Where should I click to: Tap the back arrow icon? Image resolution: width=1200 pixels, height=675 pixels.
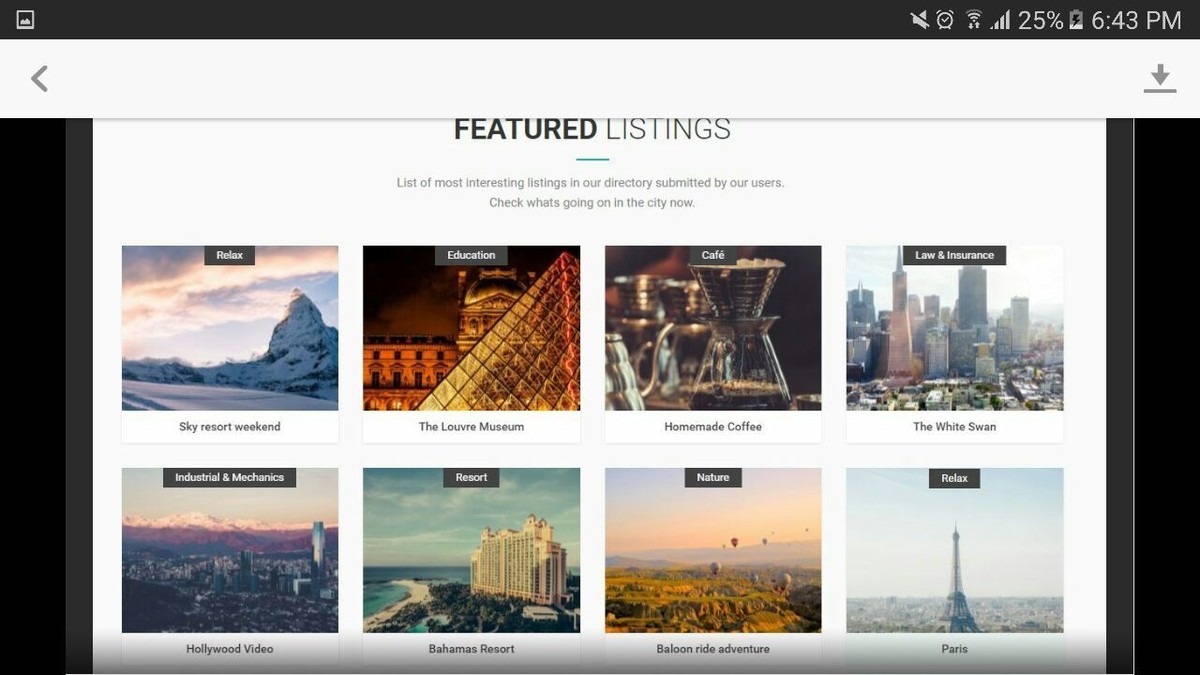pos(39,79)
